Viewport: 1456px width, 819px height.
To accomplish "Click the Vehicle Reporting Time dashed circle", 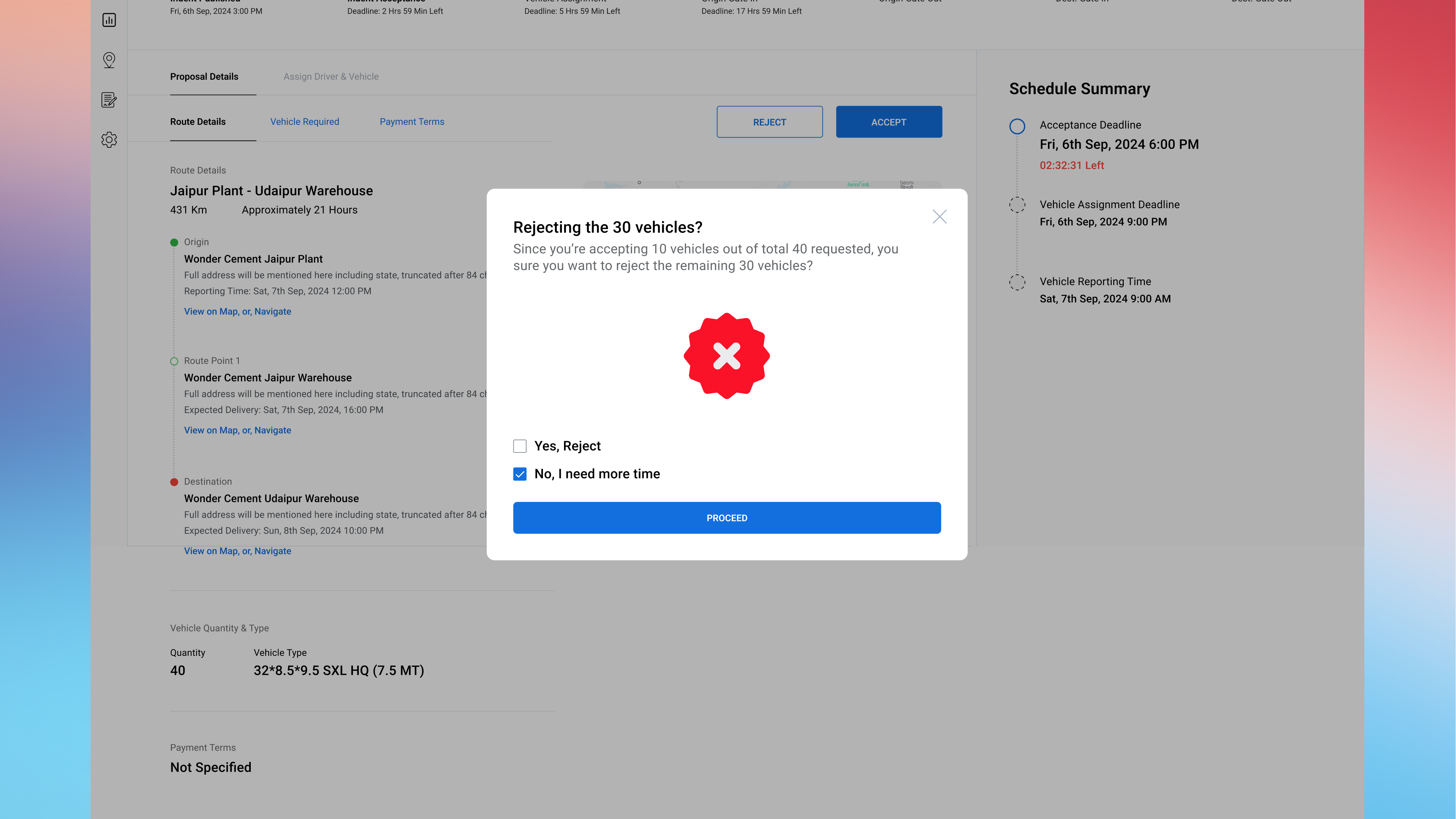I will coord(1017,282).
